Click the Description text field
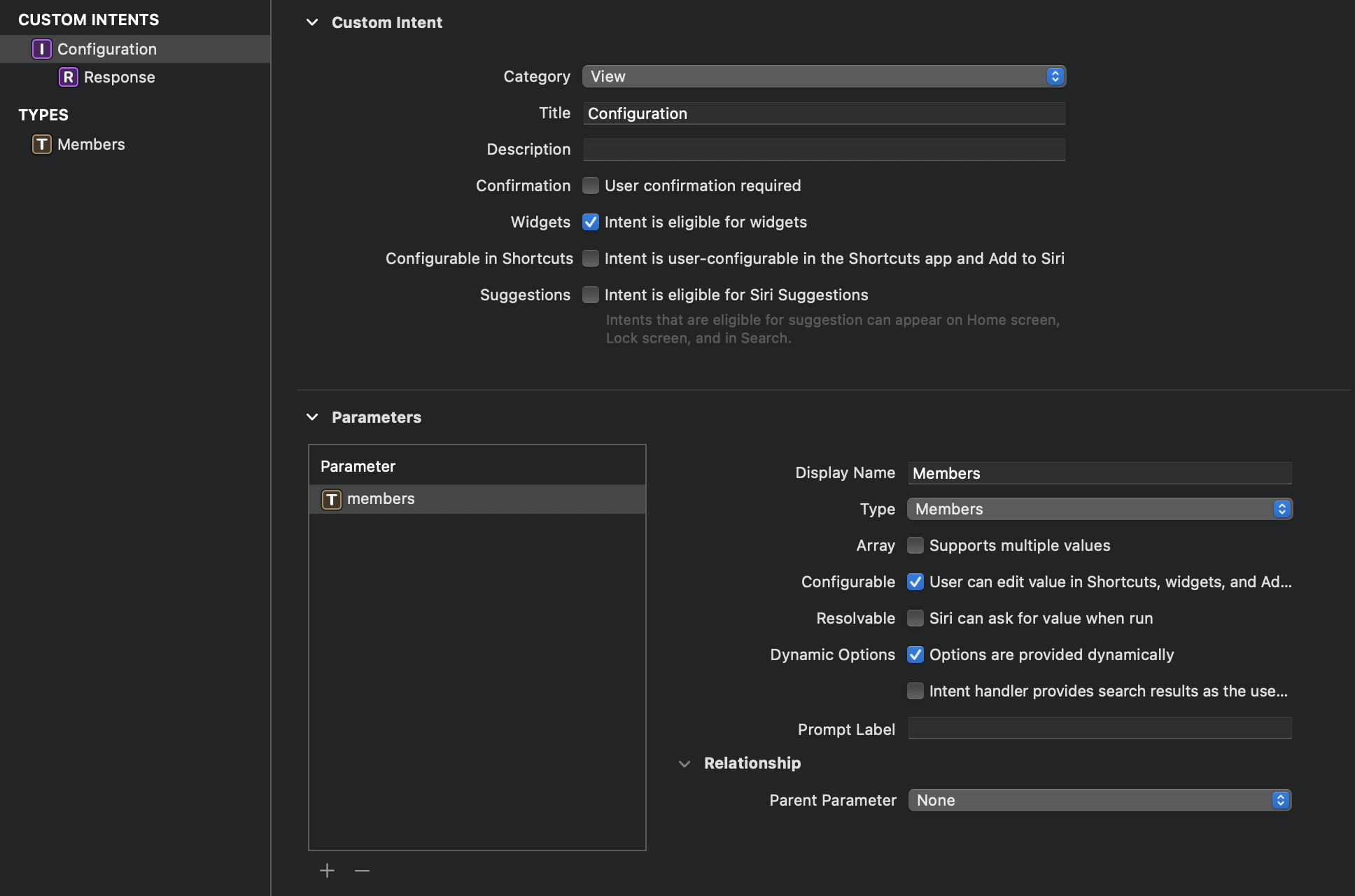 824,149
